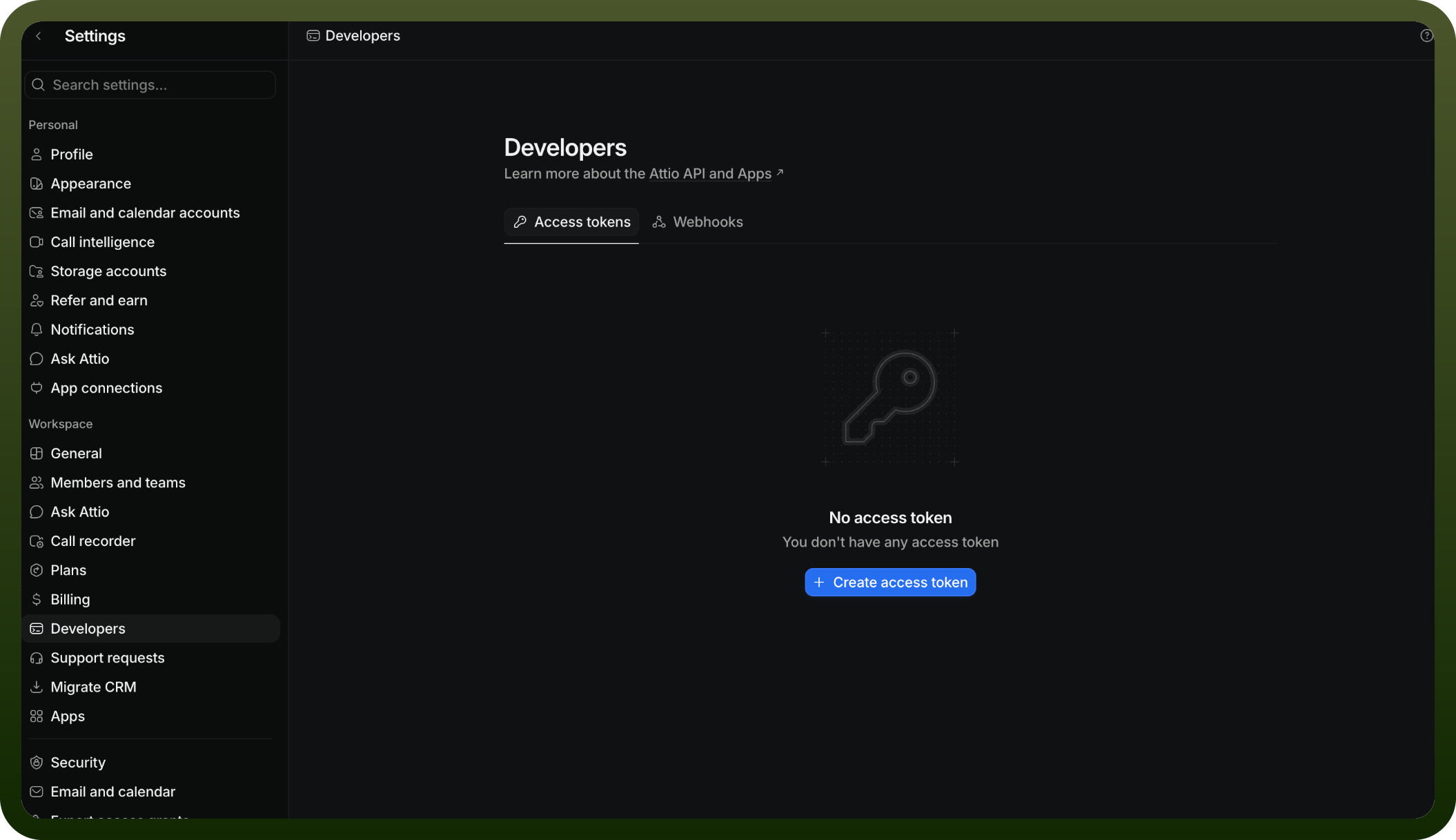
Task: Open Refer and earn page
Action: coord(150,300)
